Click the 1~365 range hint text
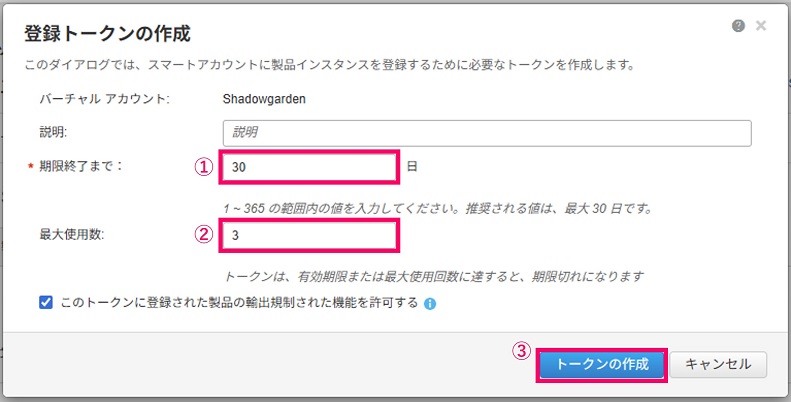Viewport: 791px width, 402px height. click(x=438, y=208)
